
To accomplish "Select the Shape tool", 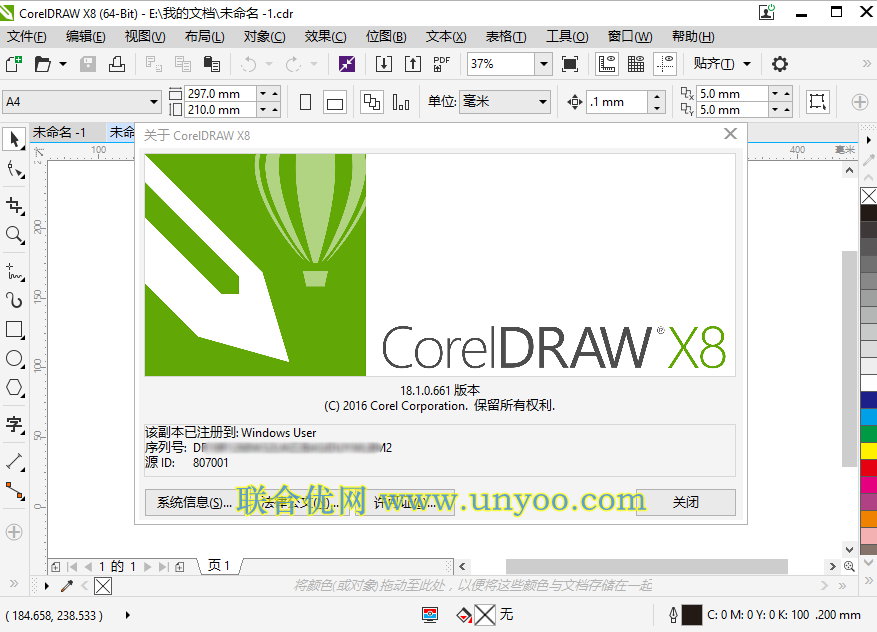I will click(15, 169).
